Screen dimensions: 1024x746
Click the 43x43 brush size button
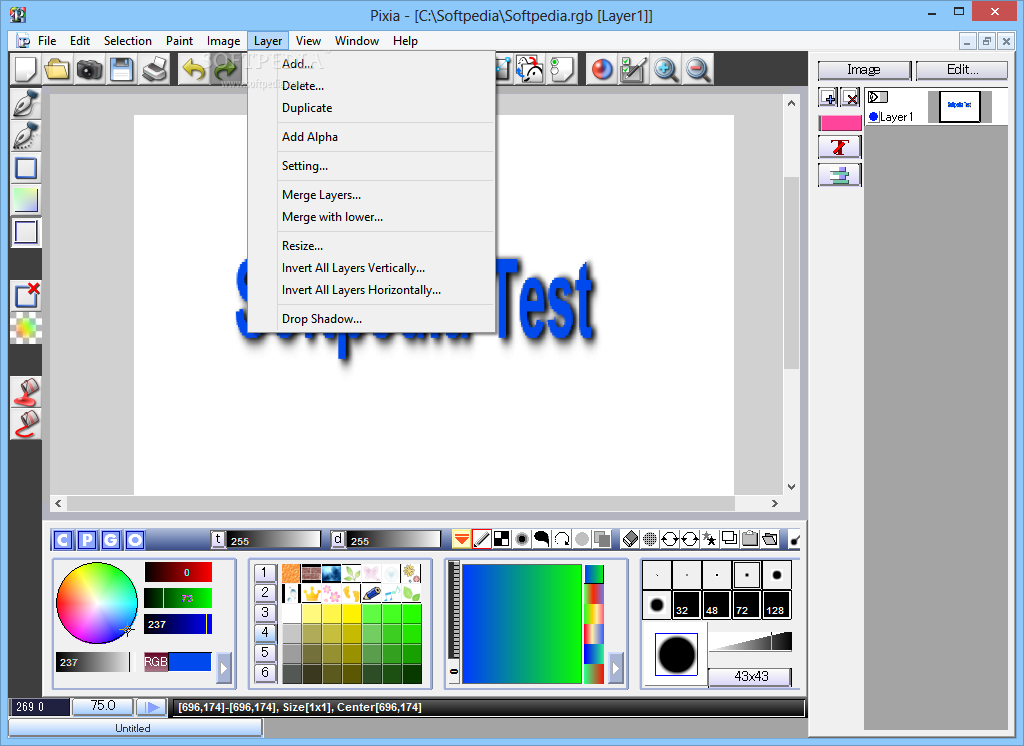tap(750, 677)
